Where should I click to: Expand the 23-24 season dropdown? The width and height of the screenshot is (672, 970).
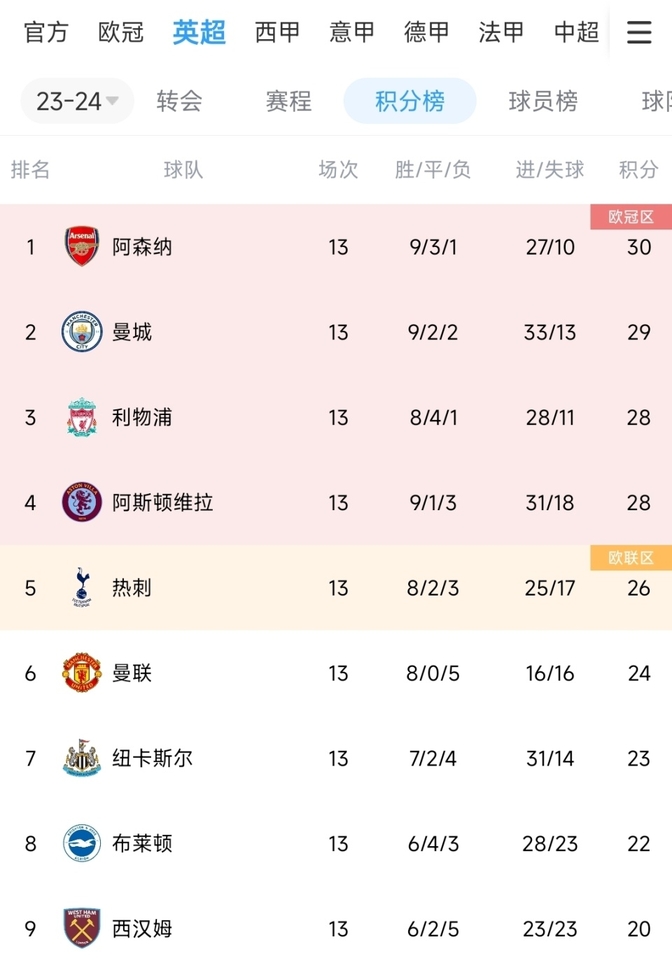point(77,101)
